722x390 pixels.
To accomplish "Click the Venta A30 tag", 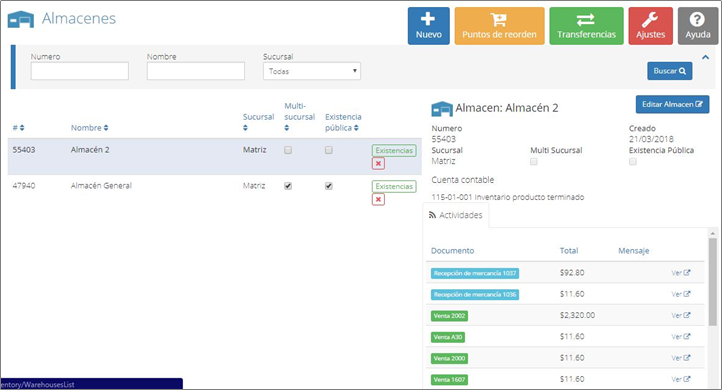I will (448, 337).
